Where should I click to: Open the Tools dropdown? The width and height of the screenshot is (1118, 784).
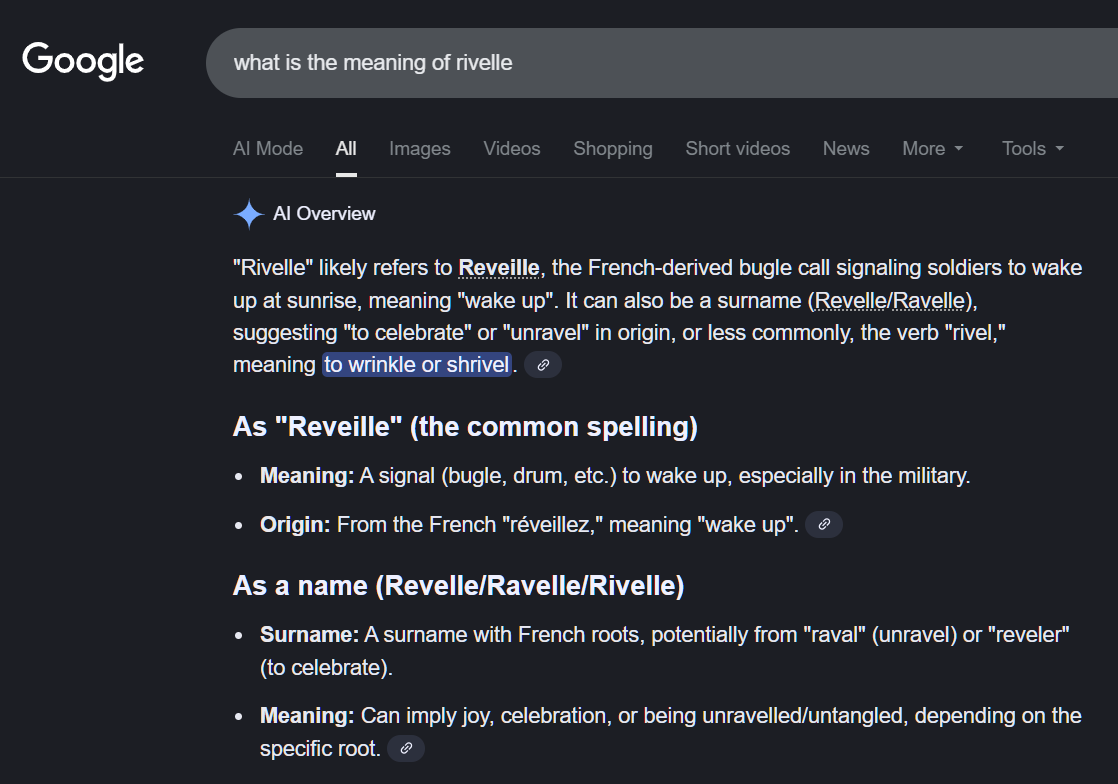click(1032, 148)
